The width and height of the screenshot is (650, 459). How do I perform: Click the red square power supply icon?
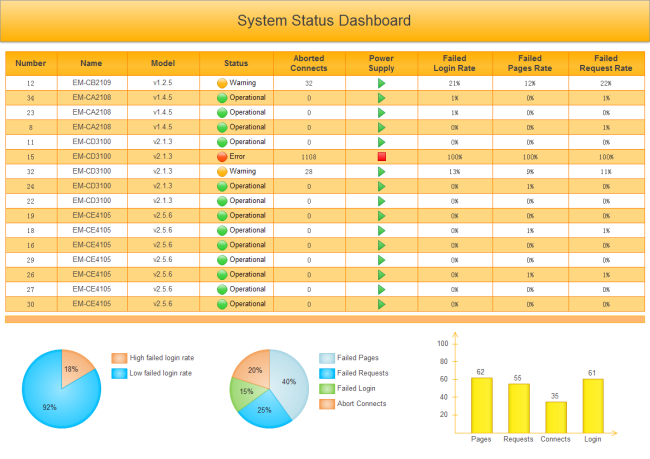pos(381,157)
